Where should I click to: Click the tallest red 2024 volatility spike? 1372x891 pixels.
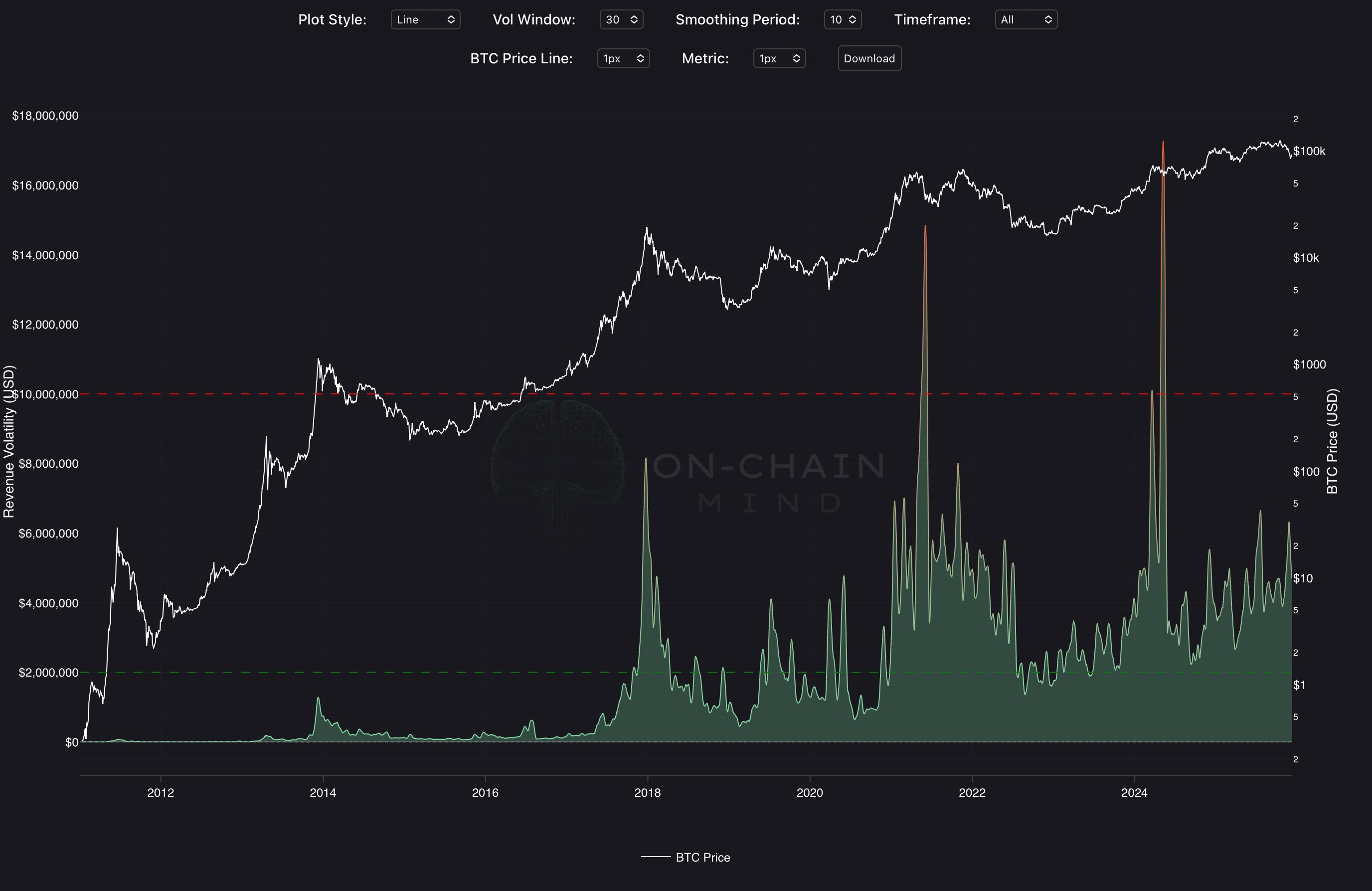coord(1163,144)
